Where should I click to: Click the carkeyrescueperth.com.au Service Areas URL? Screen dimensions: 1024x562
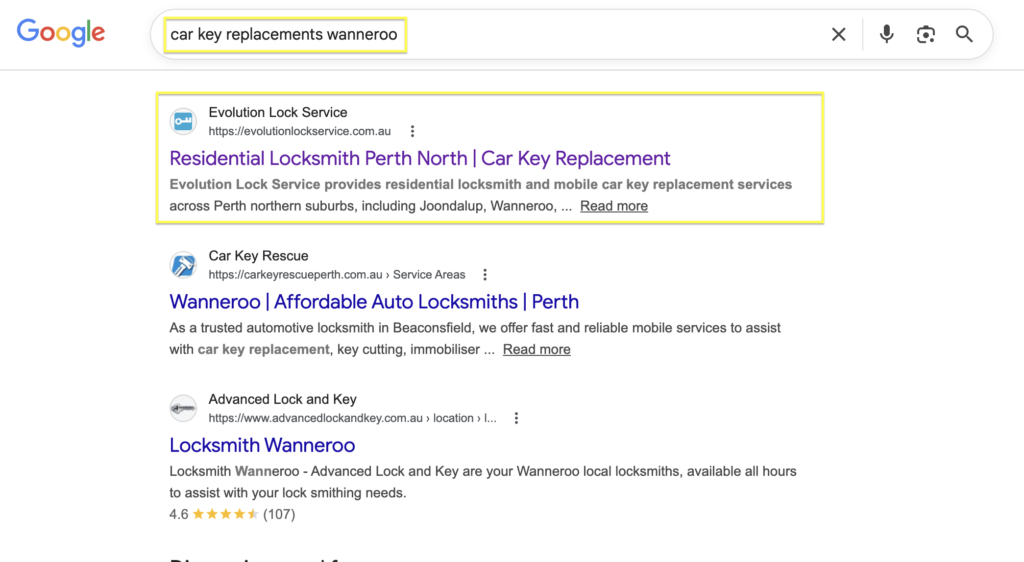[x=337, y=275]
